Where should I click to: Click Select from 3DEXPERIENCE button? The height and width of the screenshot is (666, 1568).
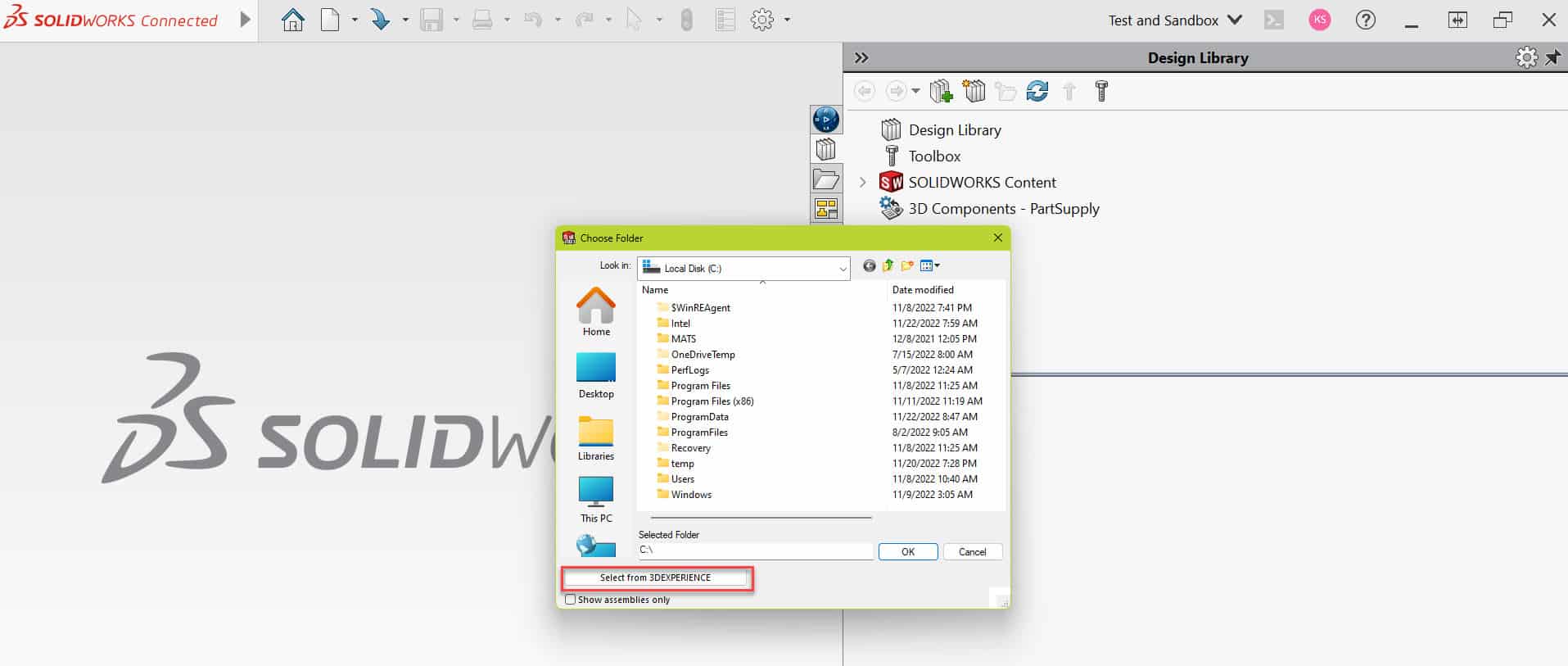pyautogui.click(x=655, y=578)
